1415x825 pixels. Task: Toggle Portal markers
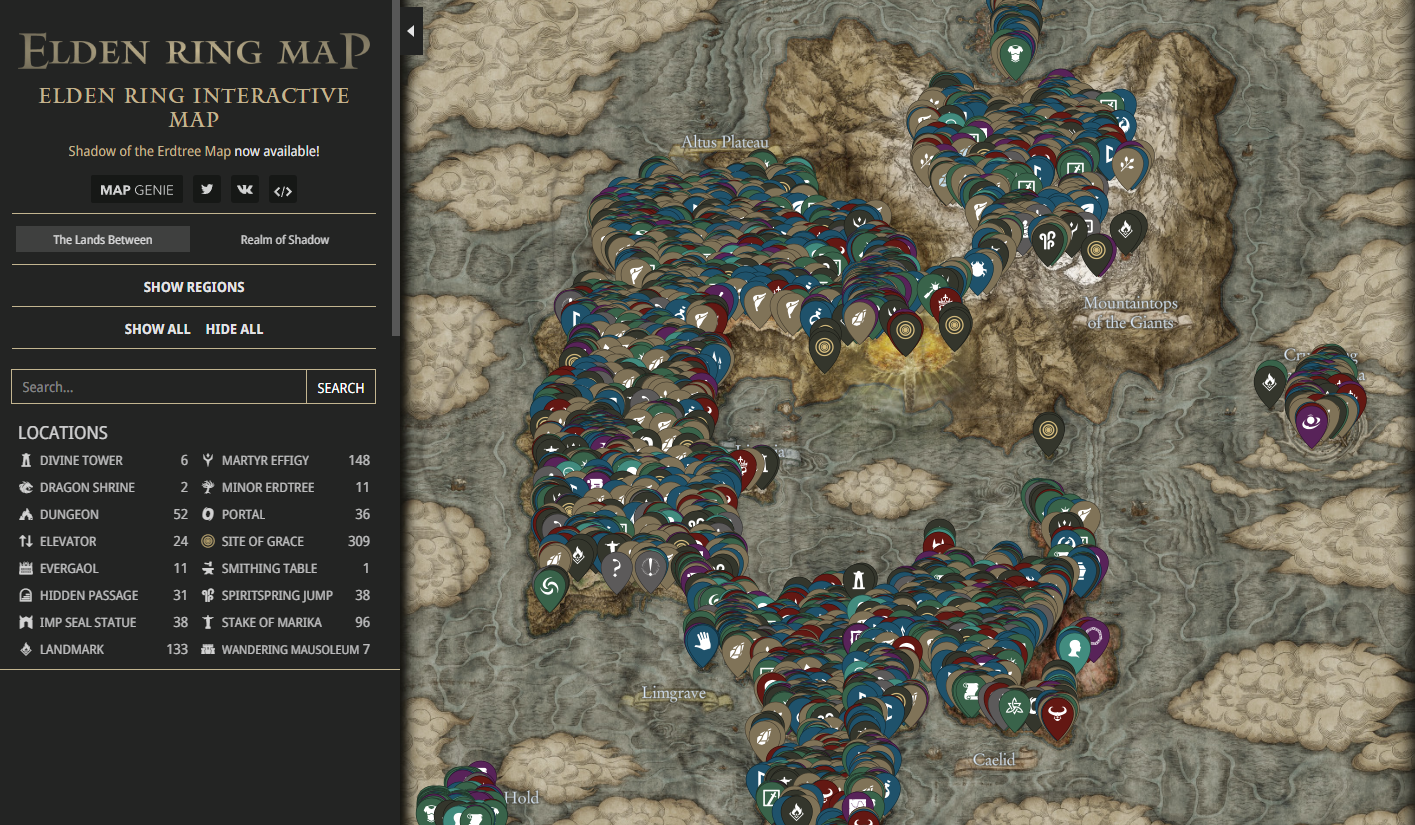[285, 514]
